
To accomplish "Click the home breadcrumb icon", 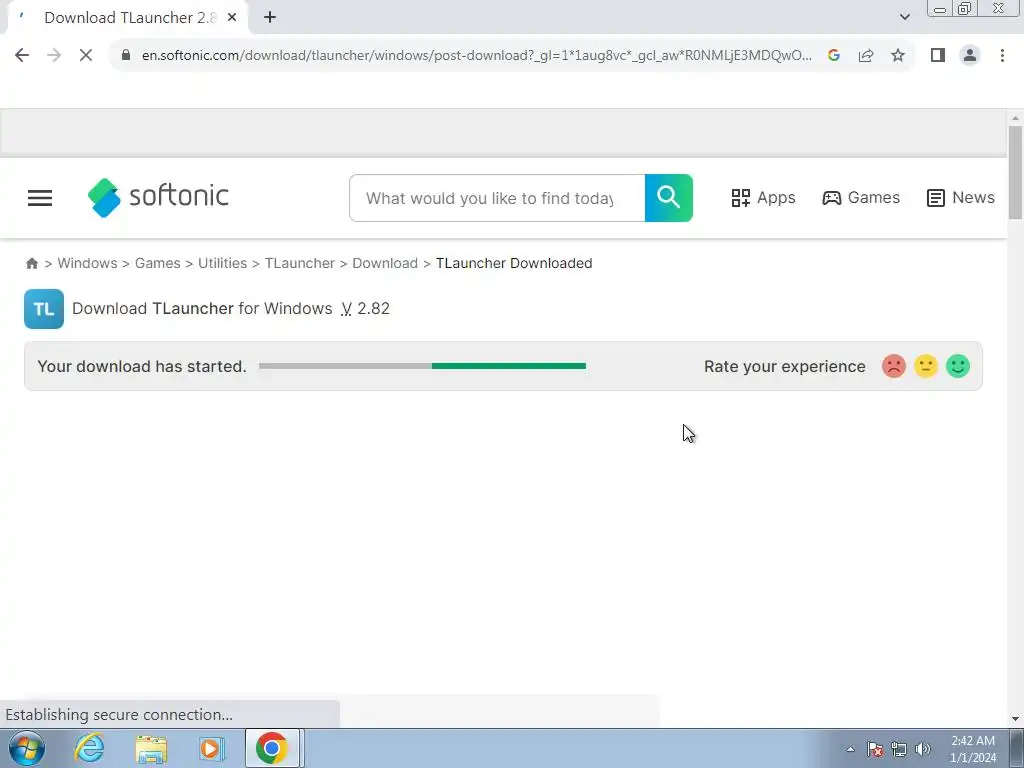I will [31, 263].
